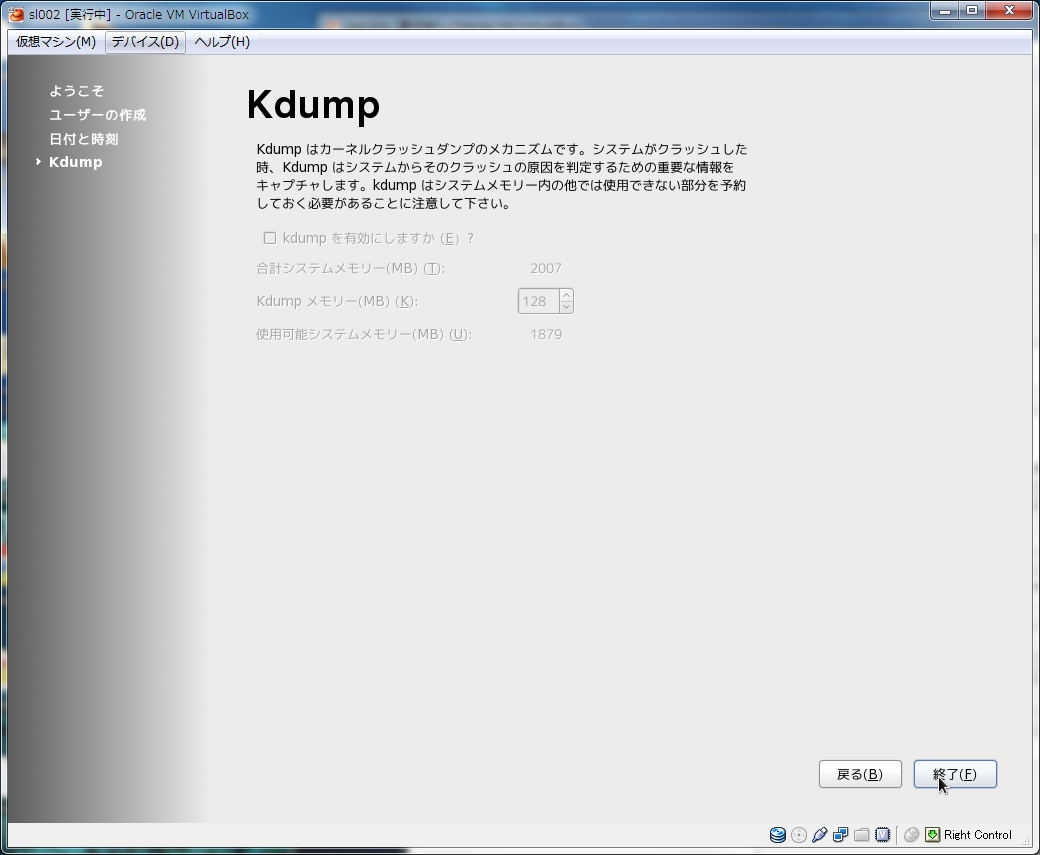This screenshot has width=1040, height=855.
Task: Click the host key green arrow icon
Action: pyautogui.click(x=933, y=834)
